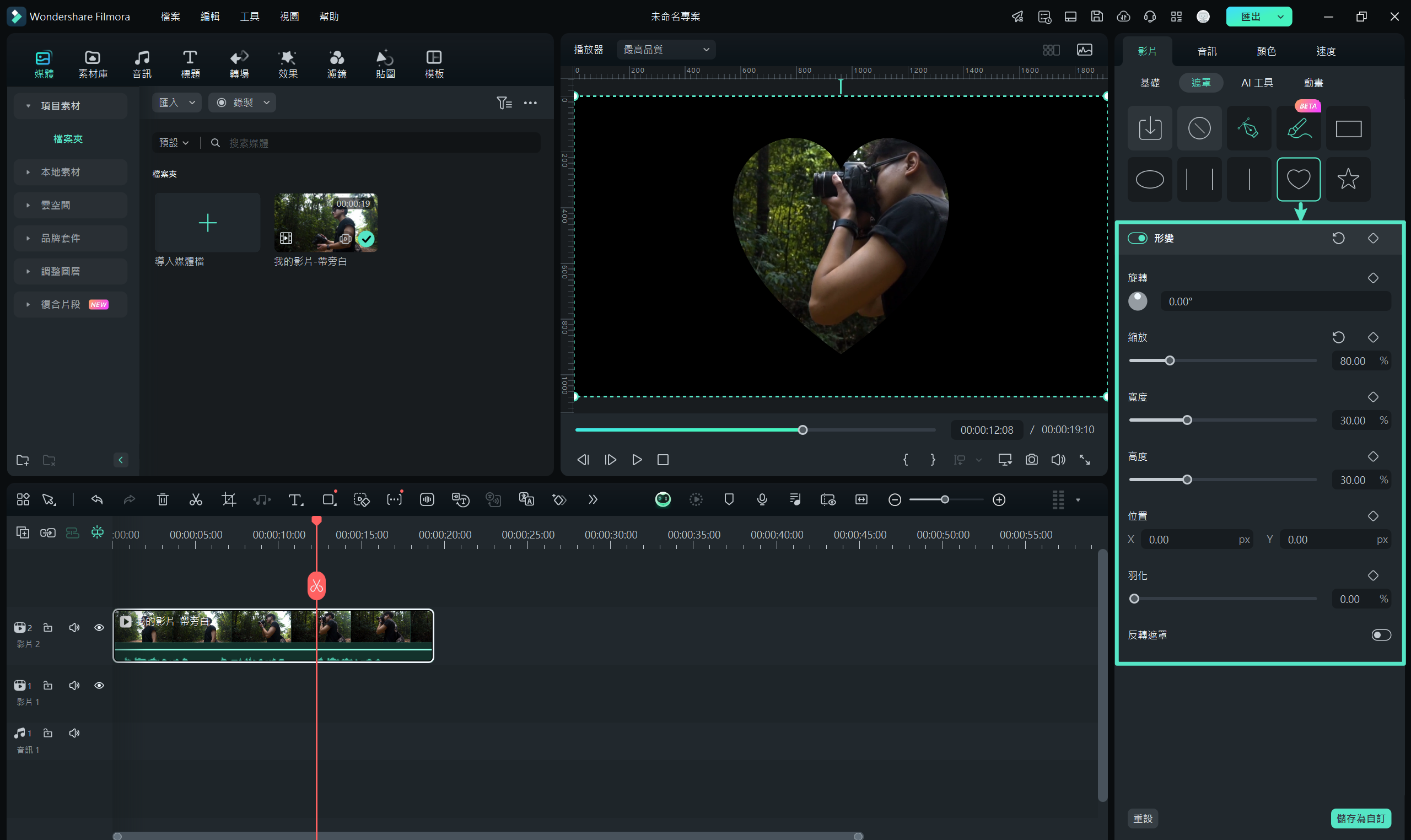This screenshot has height=840, width=1411.
Task: Lock audio track 1
Action: click(x=47, y=733)
